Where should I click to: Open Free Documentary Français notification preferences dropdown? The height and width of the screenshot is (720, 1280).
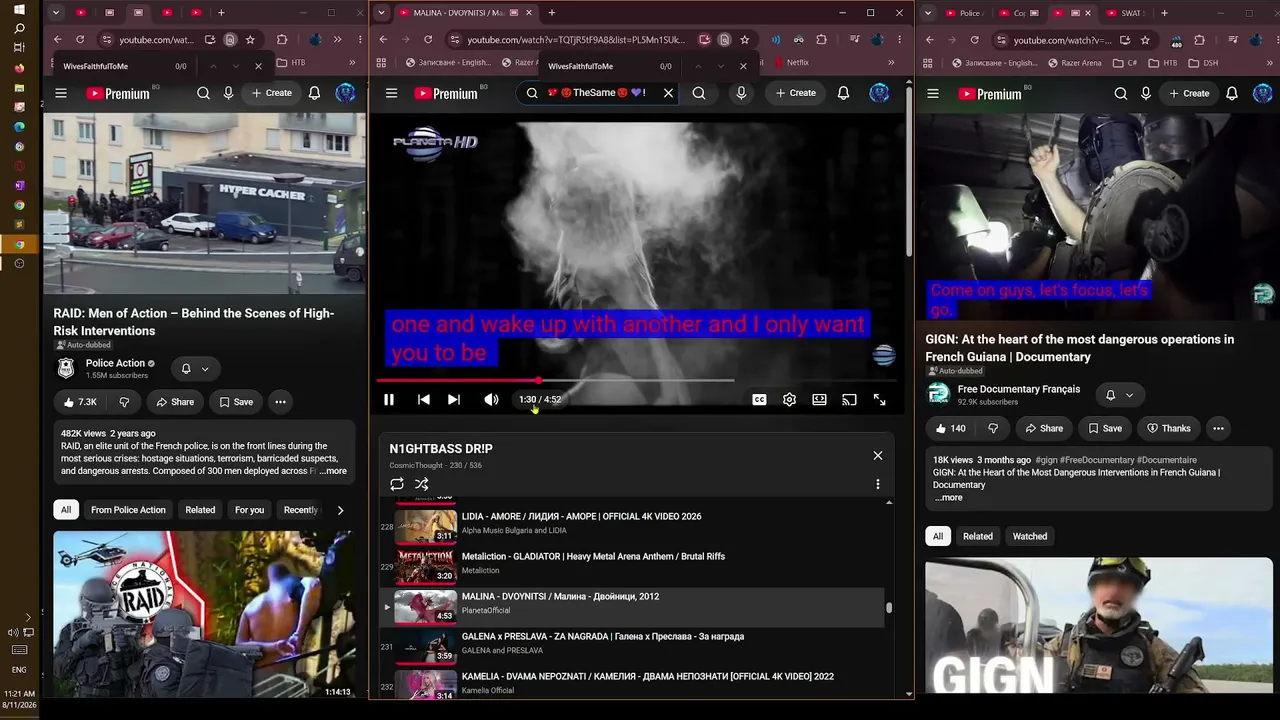(1119, 395)
